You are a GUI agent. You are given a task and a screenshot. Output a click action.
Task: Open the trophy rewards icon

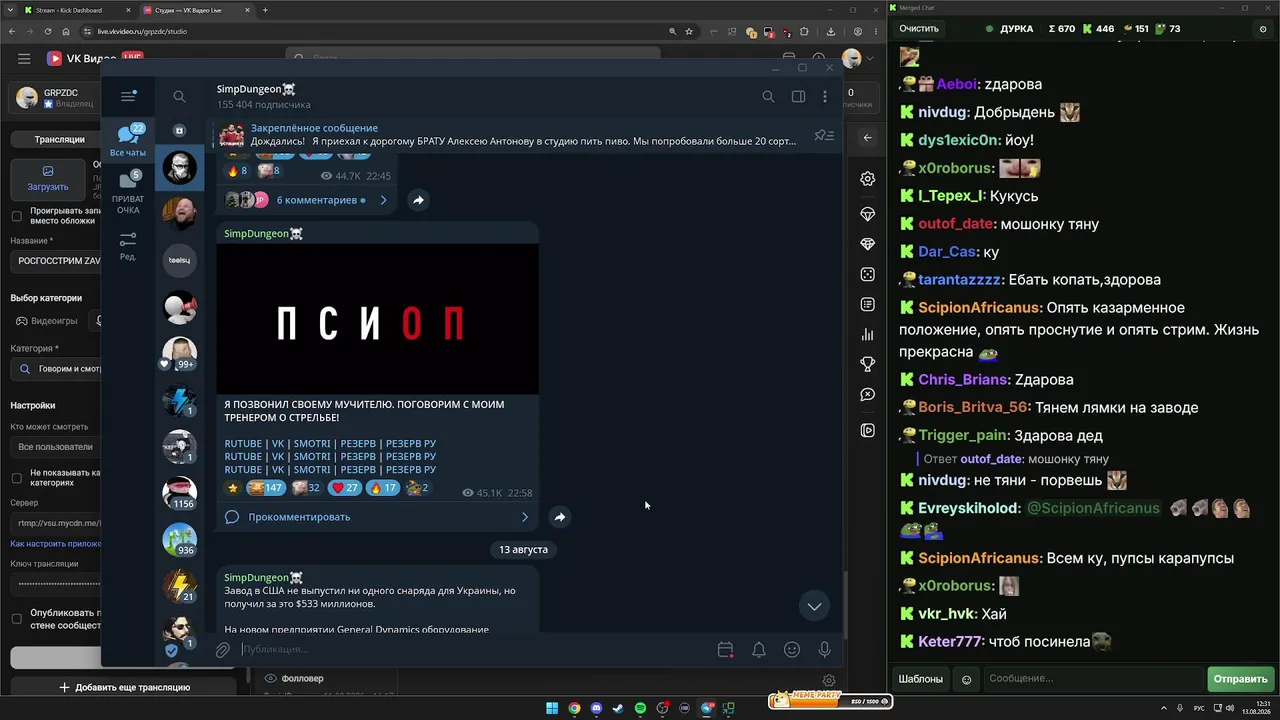point(867,365)
